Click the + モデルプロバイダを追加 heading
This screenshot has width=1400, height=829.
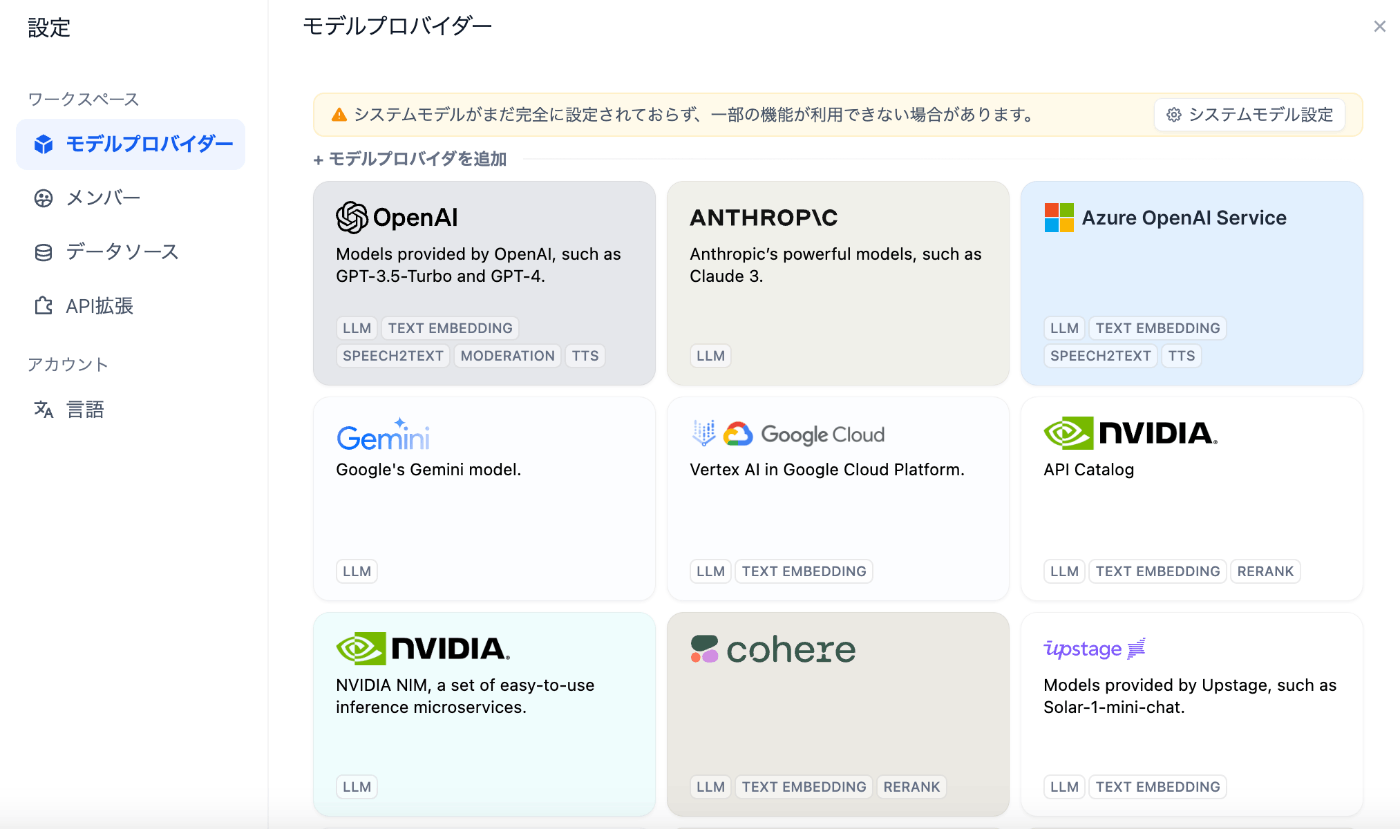pos(410,159)
